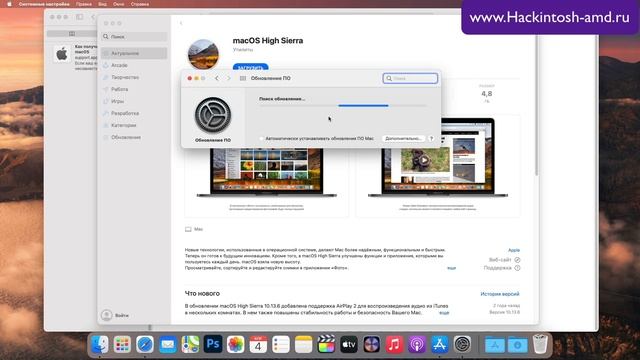The height and width of the screenshot is (360, 640).
Task: Go forward in Software Update window
Action: (x=229, y=78)
